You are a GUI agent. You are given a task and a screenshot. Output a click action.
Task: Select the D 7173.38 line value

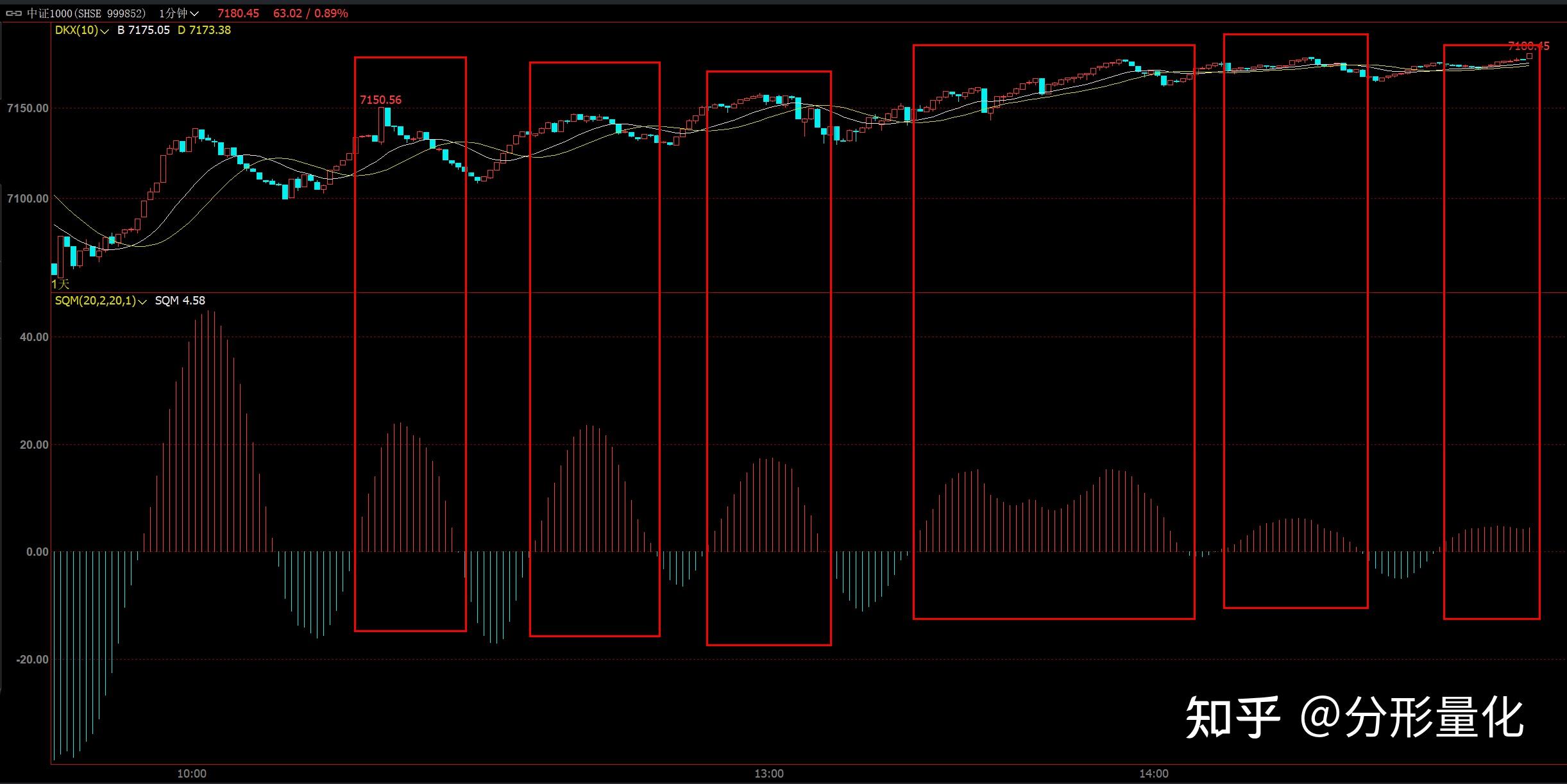point(204,30)
